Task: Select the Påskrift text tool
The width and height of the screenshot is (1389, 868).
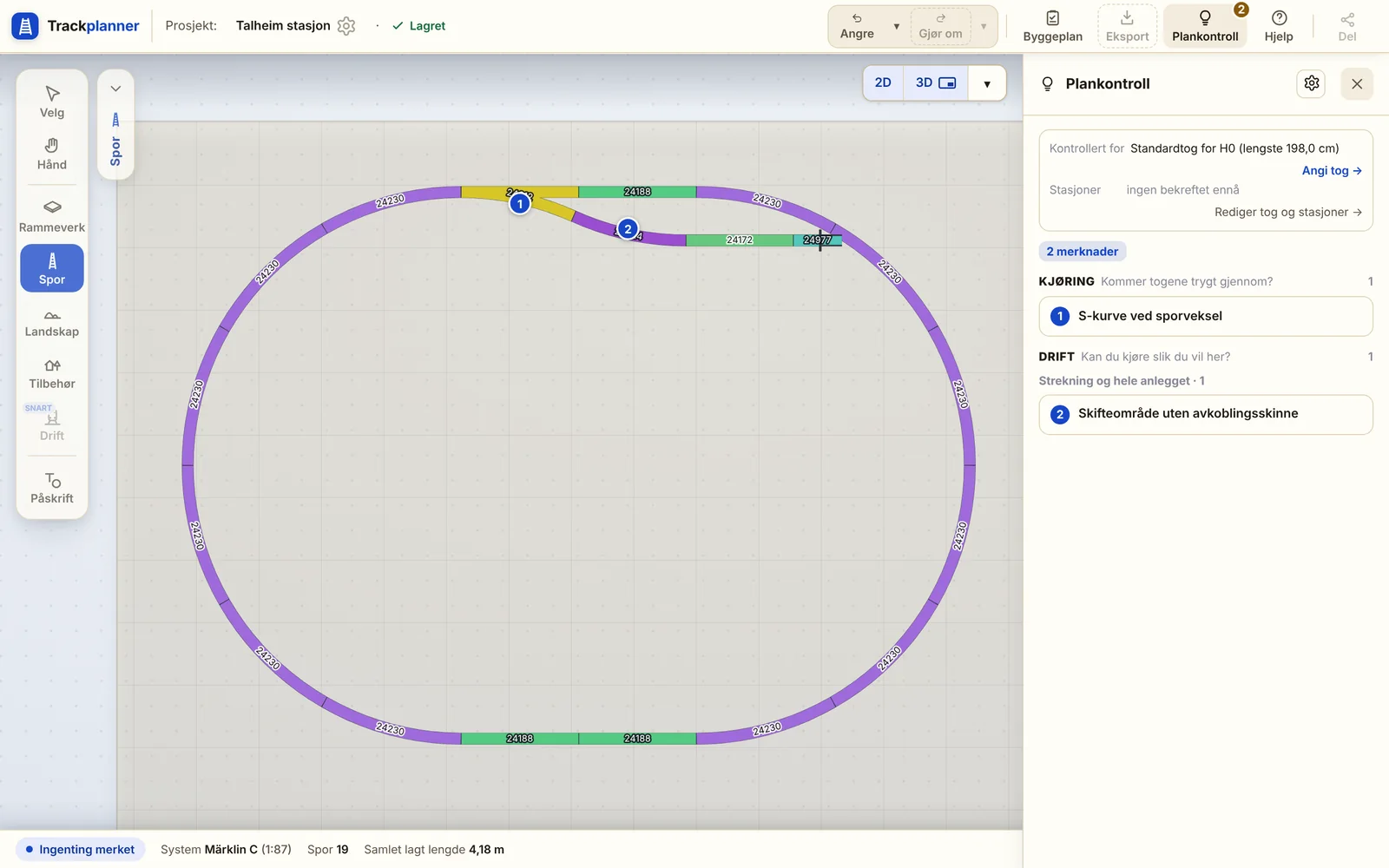Action: pos(52,487)
